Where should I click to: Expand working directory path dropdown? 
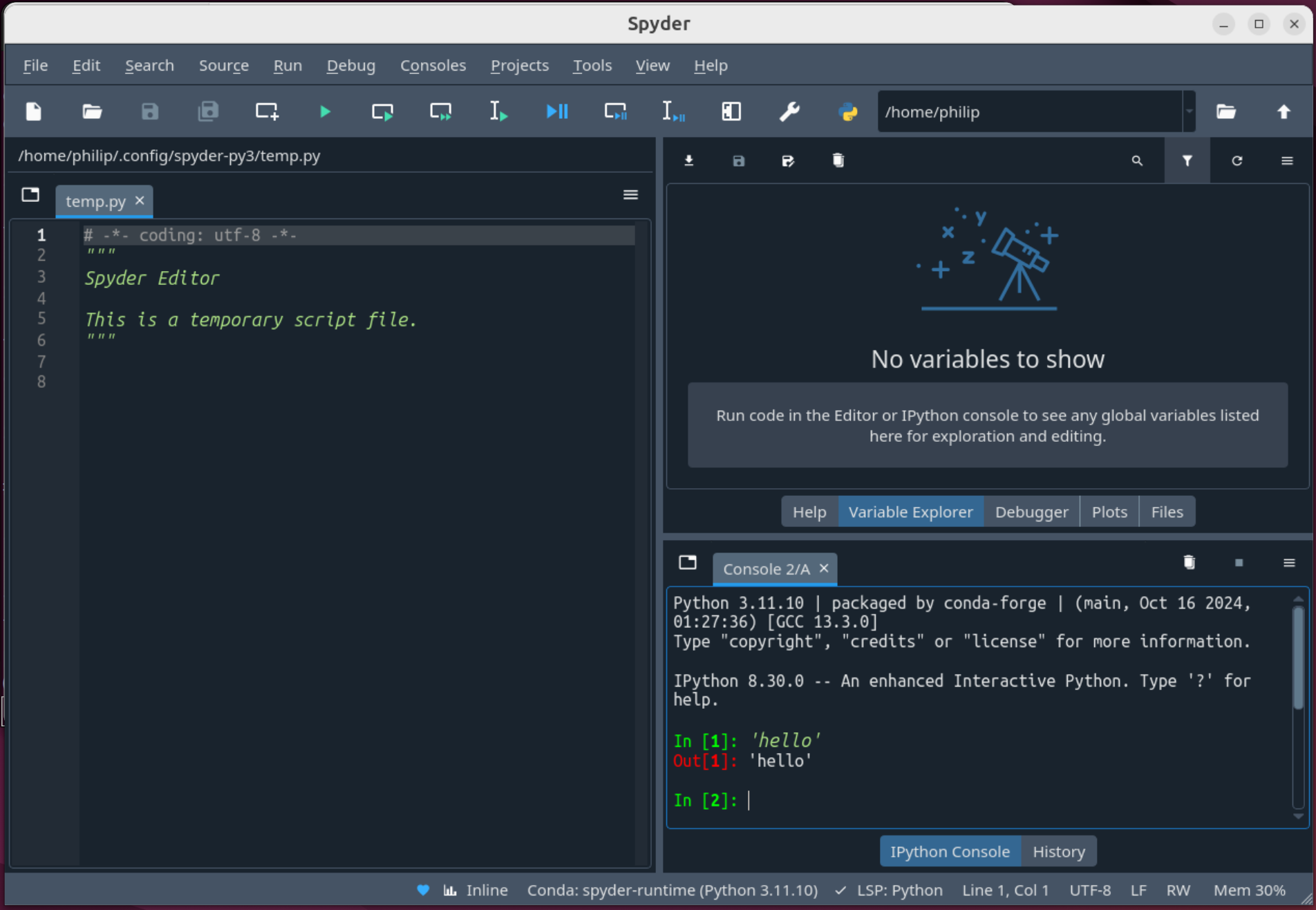point(1189,111)
